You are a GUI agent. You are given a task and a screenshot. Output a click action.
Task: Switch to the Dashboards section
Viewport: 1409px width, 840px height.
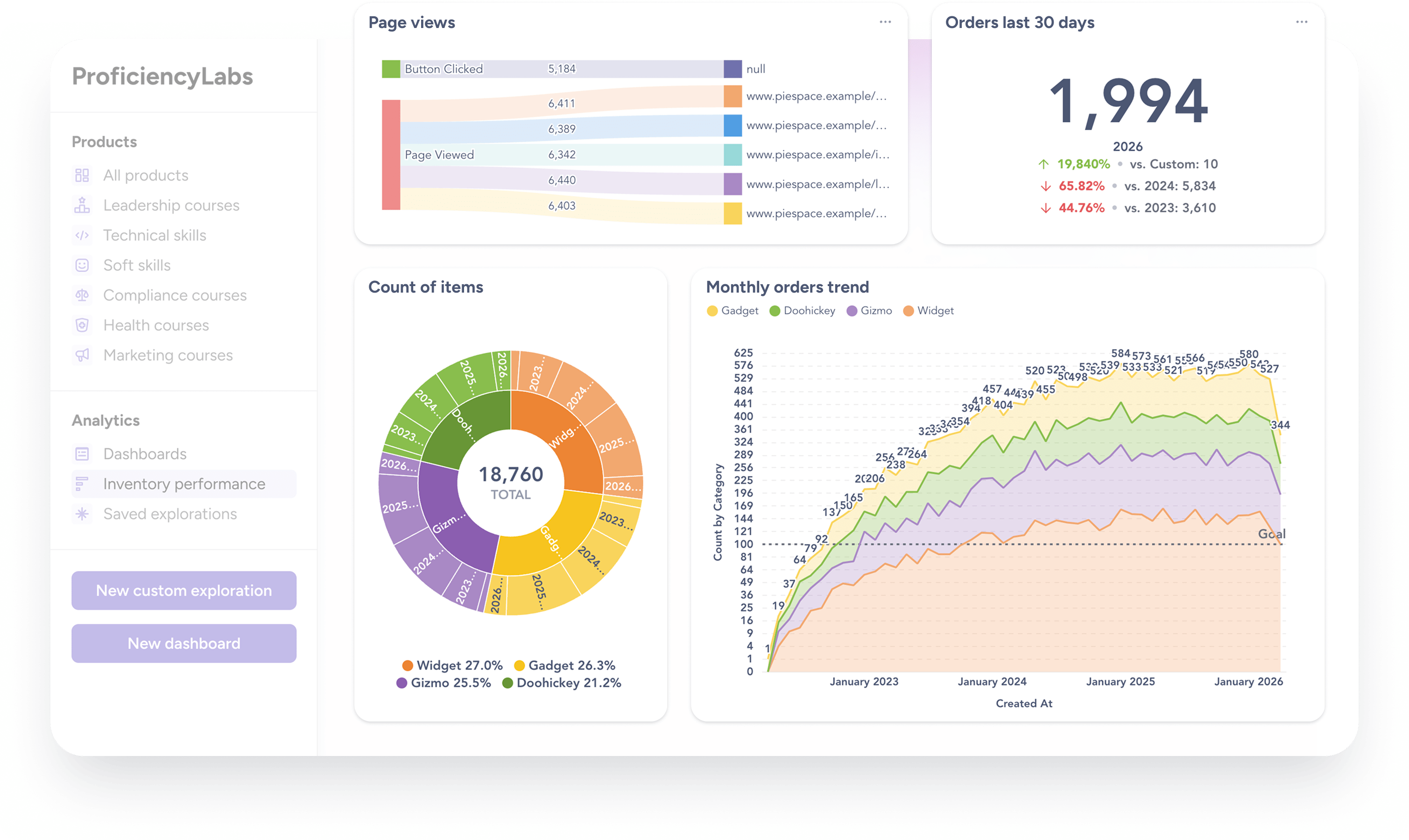[x=145, y=454]
